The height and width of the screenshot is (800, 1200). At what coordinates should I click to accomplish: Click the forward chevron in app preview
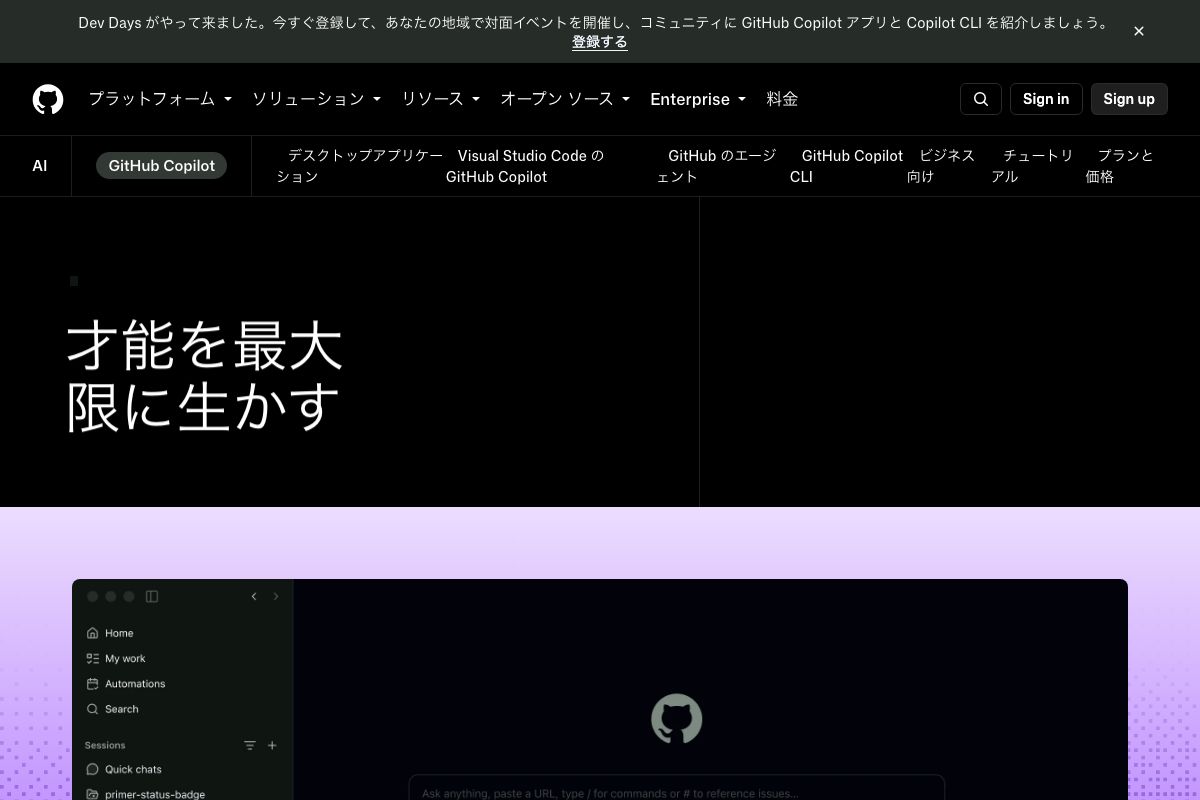276,596
